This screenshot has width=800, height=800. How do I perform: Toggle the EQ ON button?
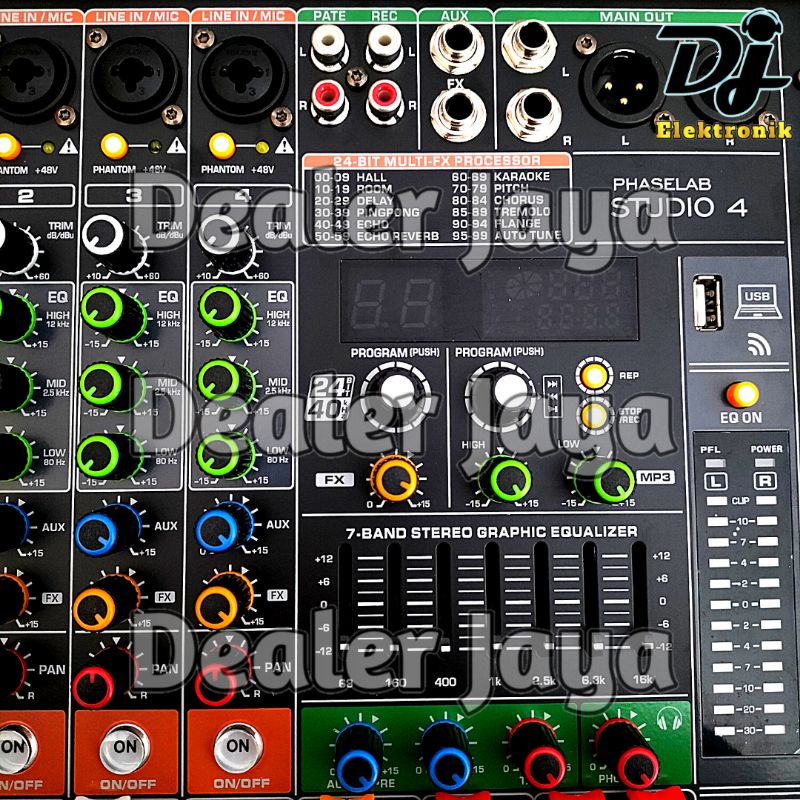point(742,395)
